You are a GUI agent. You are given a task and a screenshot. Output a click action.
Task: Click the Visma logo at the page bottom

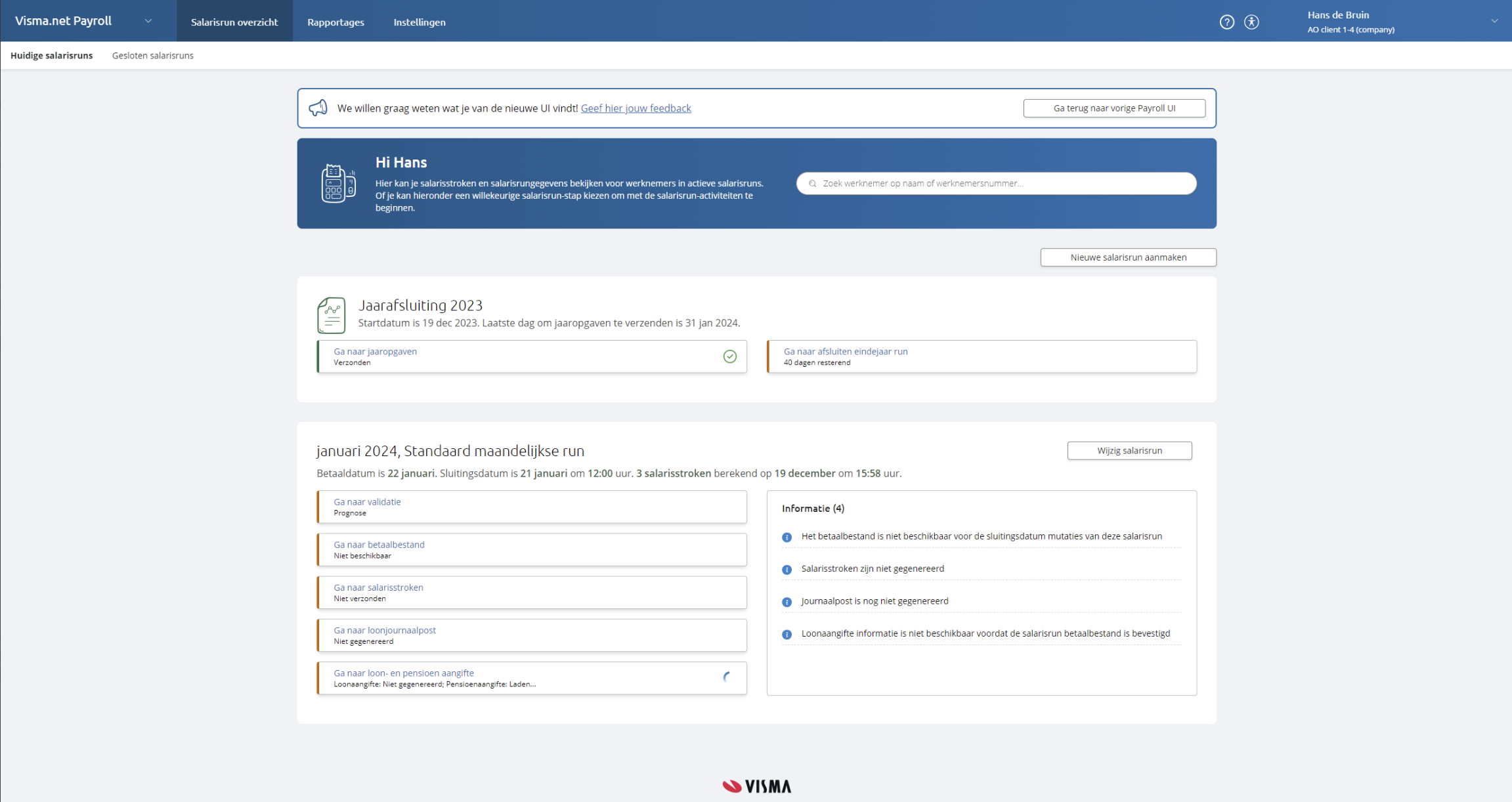point(756,786)
